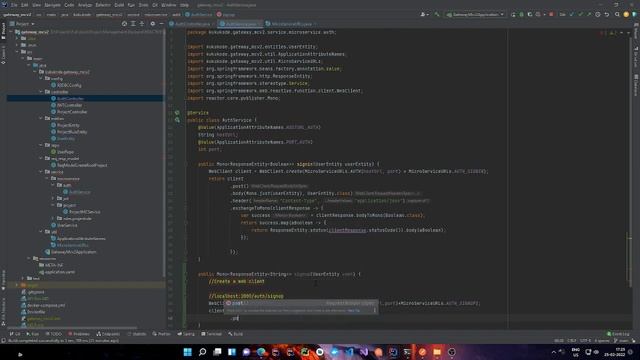This screenshot has height=360, width=640.
Task: Show Git history clock icon
Action: click(598, 14)
